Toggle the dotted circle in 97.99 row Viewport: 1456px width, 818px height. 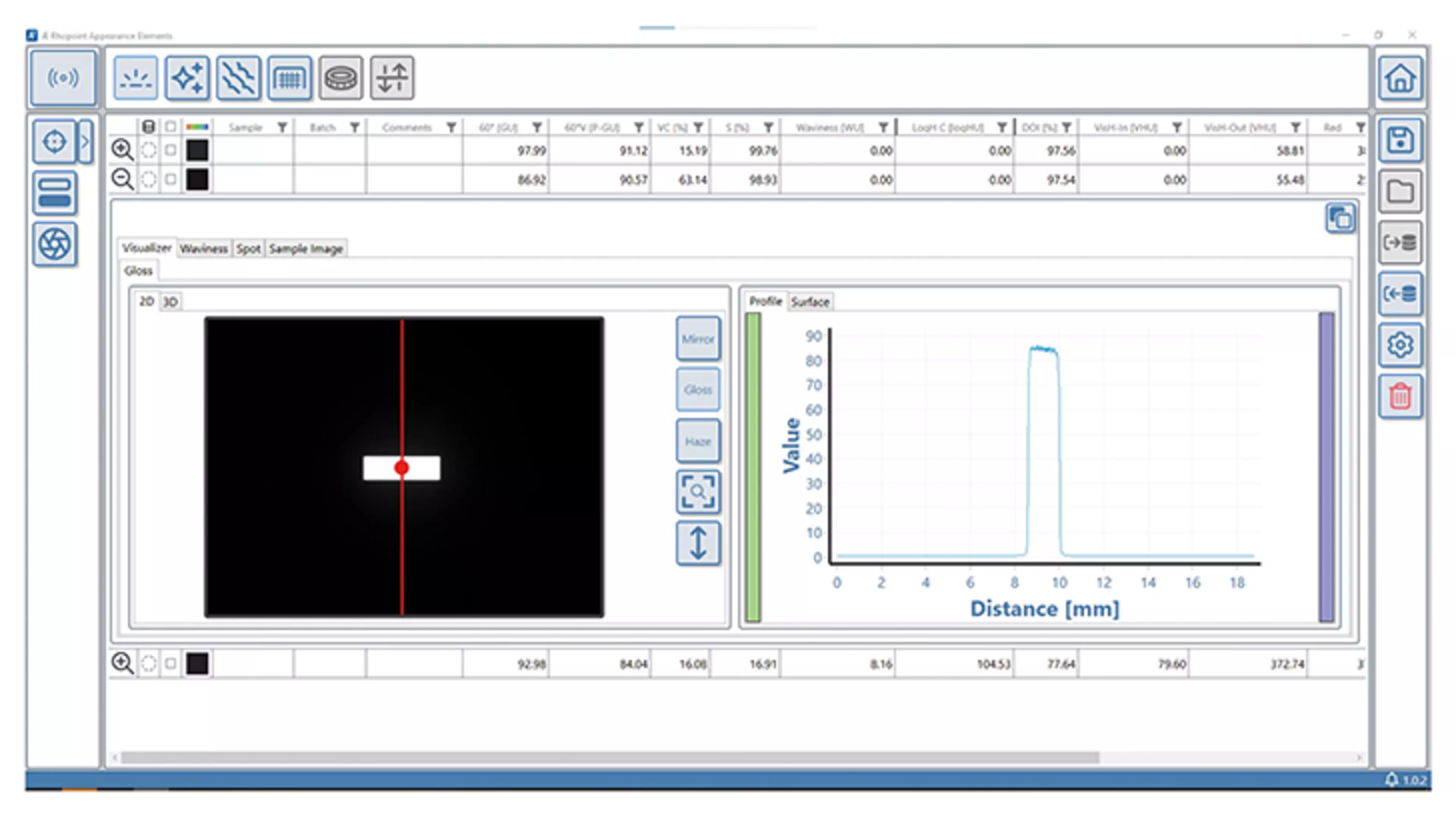[x=149, y=151]
